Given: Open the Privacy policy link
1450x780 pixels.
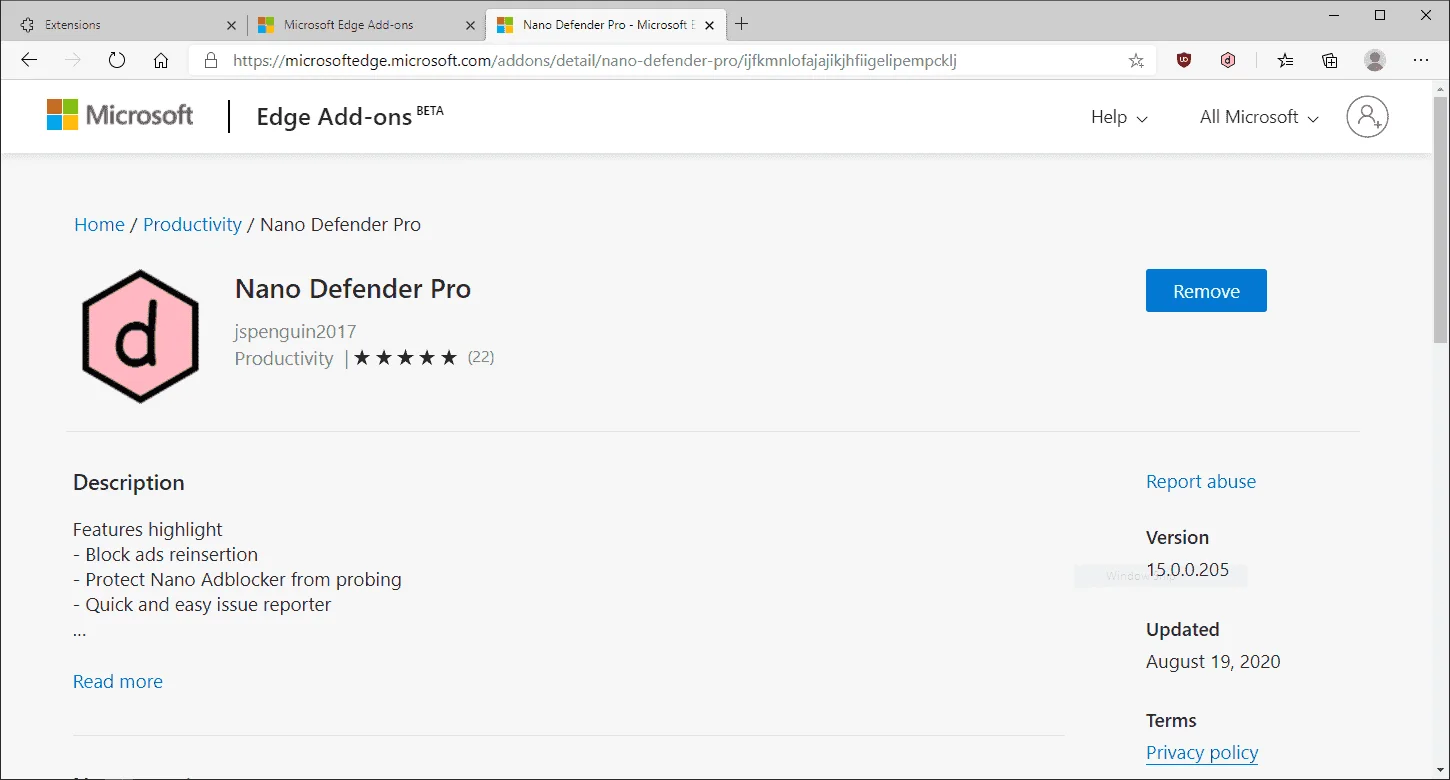Looking at the screenshot, I should point(1202,752).
